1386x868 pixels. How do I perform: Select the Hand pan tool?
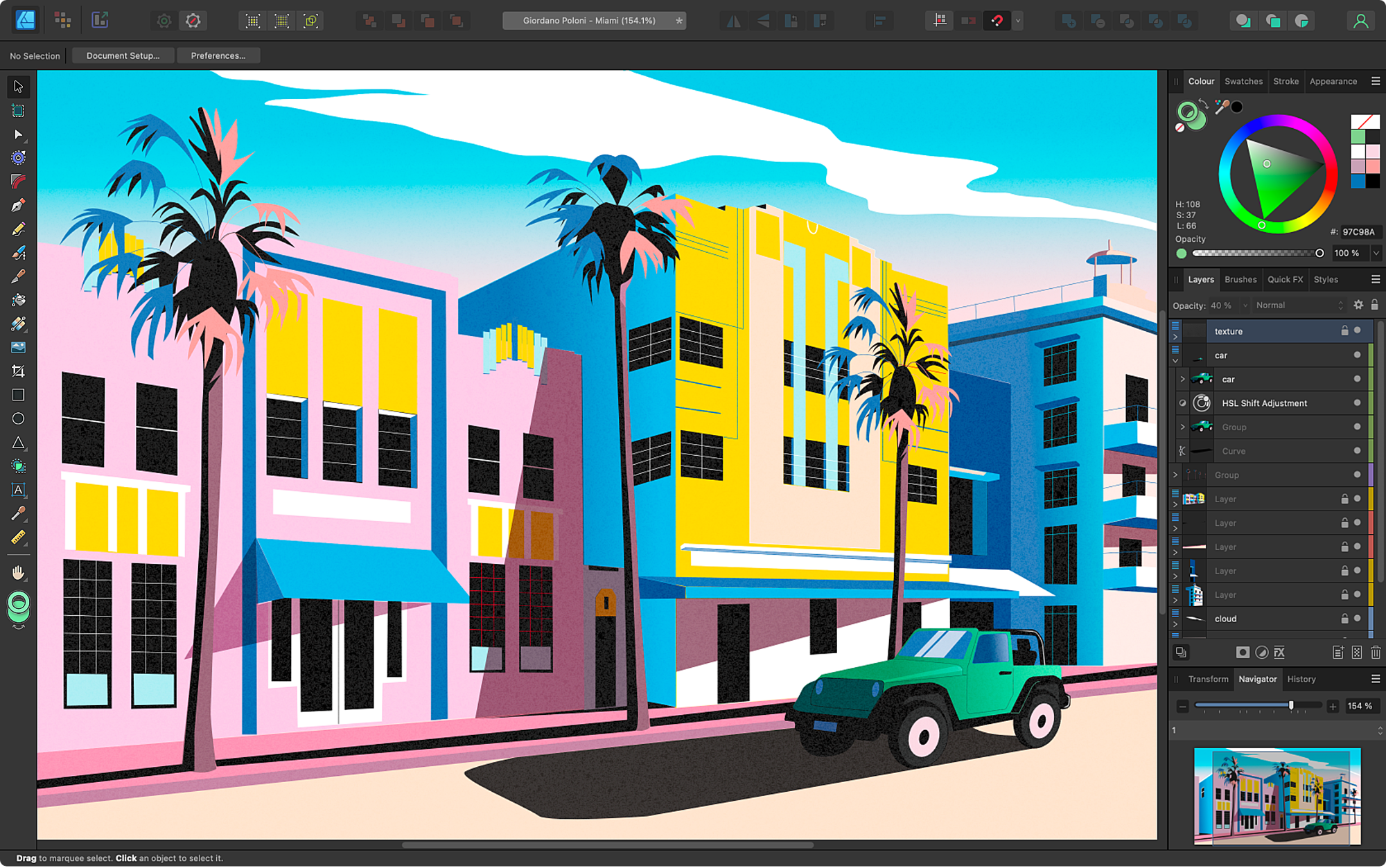tap(18, 572)
